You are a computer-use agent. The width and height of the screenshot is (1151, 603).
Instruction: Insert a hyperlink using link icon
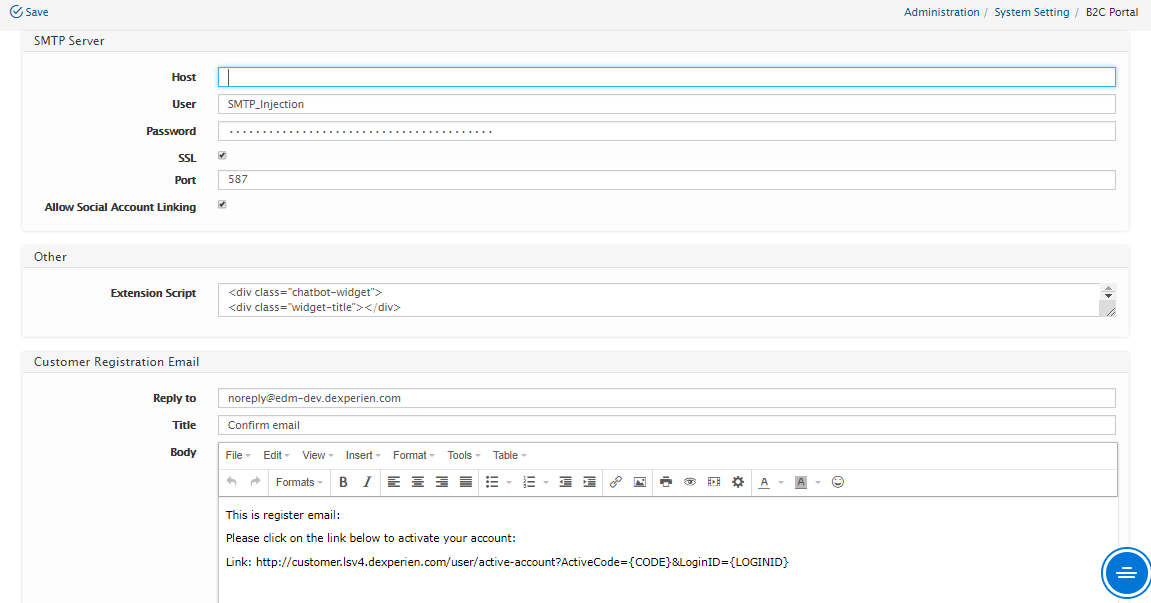pyautogui.click(x=616, y=482)
